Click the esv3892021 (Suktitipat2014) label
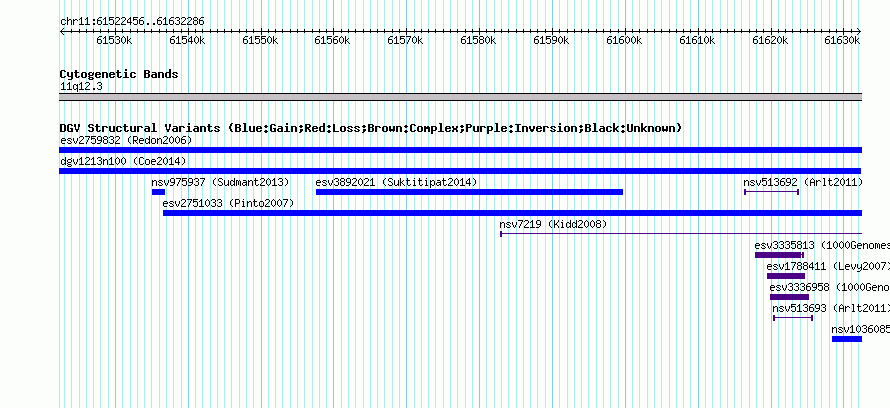The height and width of the screenshot is (408, 890). (396, 182)
